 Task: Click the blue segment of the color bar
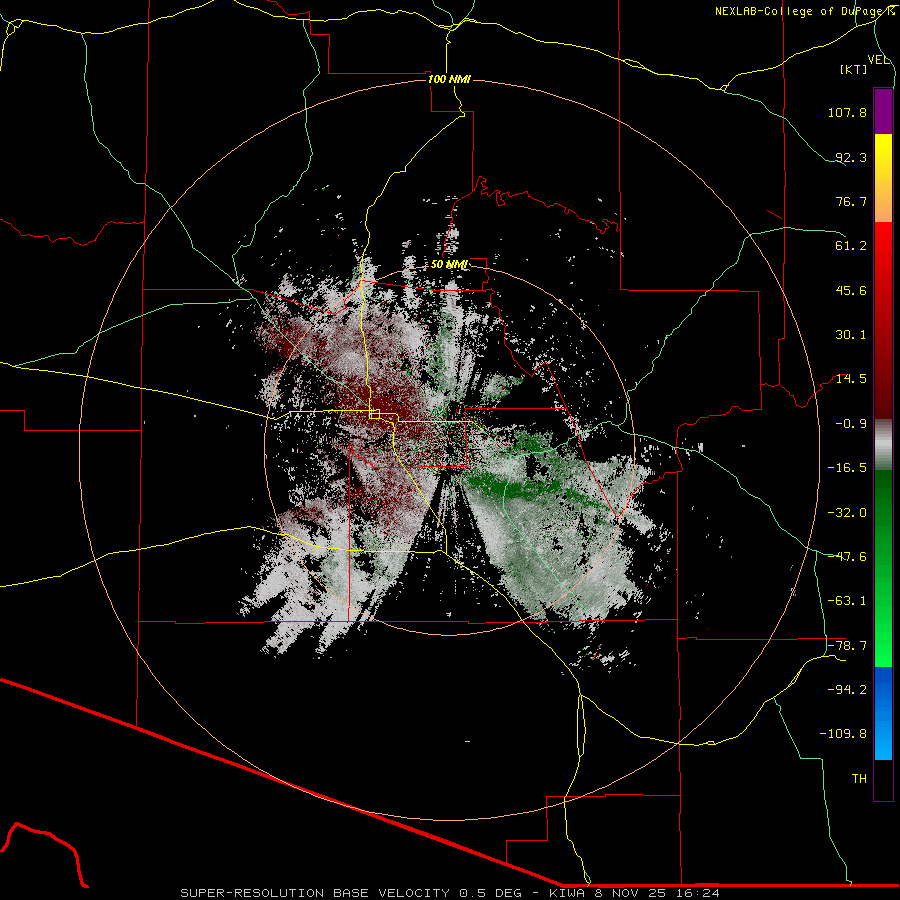pos(883,713)
